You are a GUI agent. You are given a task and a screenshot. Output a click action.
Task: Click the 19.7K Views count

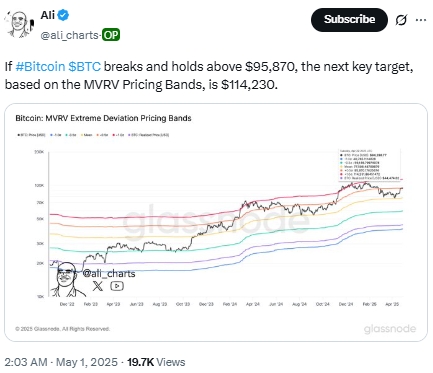pos(156,362)
